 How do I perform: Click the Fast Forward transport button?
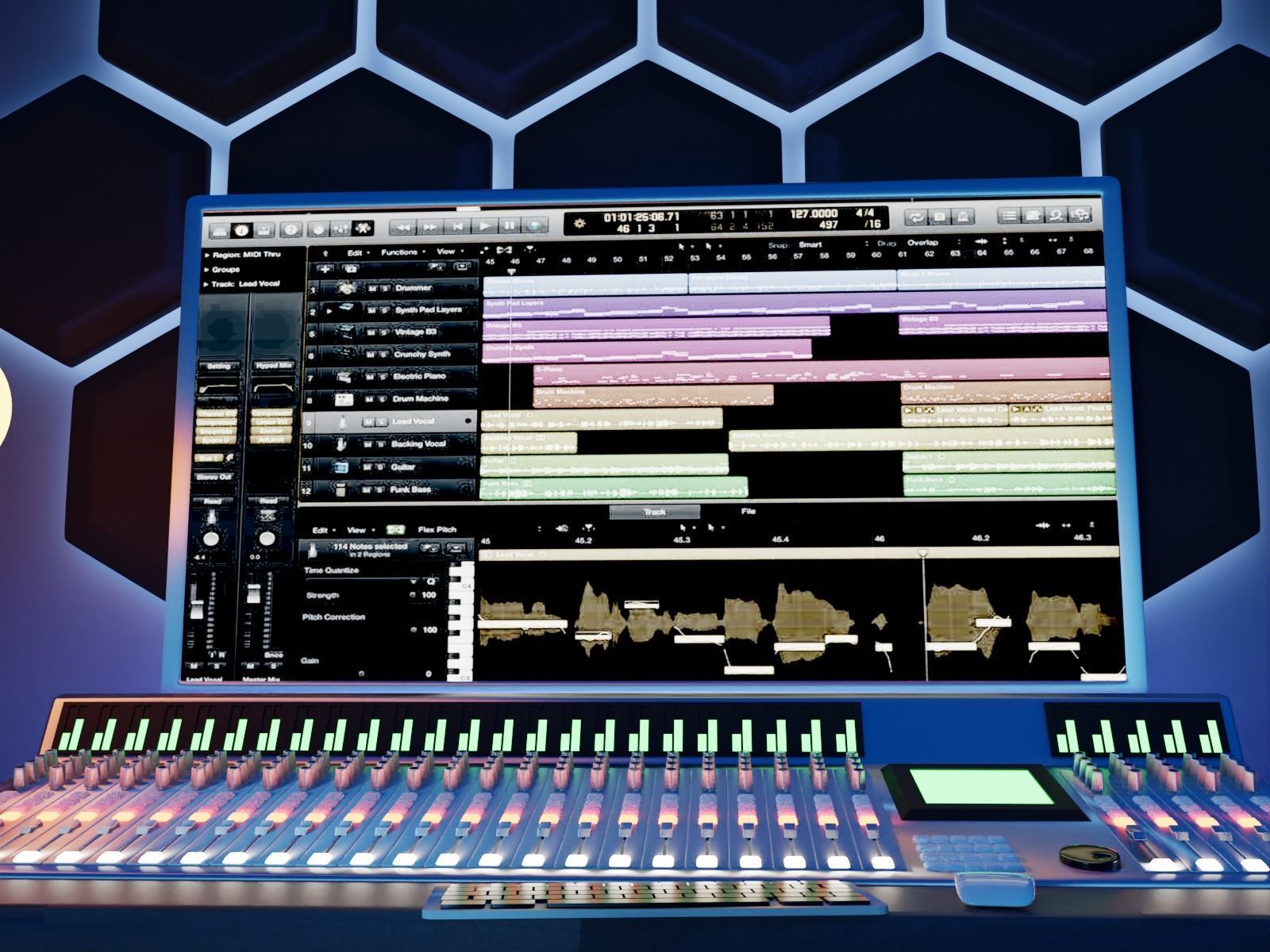[430, 228]
